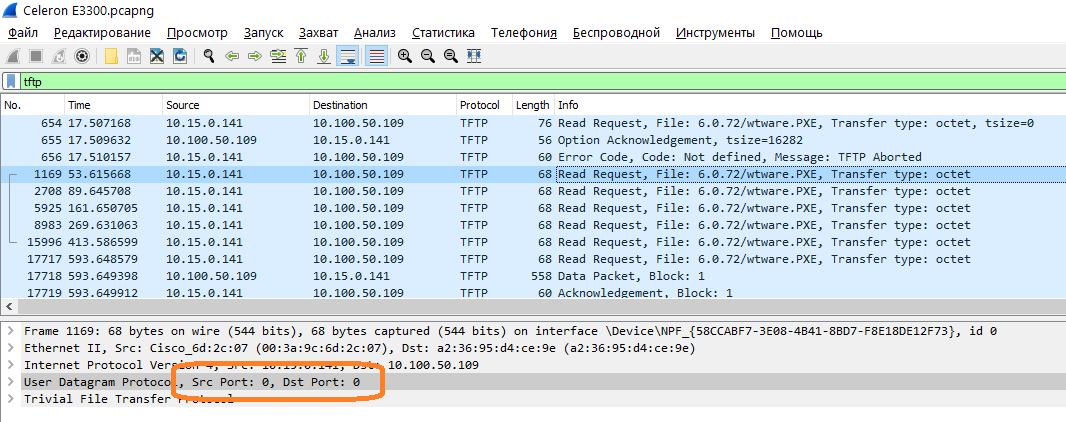Expand the Ethernet II details row
The height and width of the screenshot is (422, 1066).
[10, 348]
